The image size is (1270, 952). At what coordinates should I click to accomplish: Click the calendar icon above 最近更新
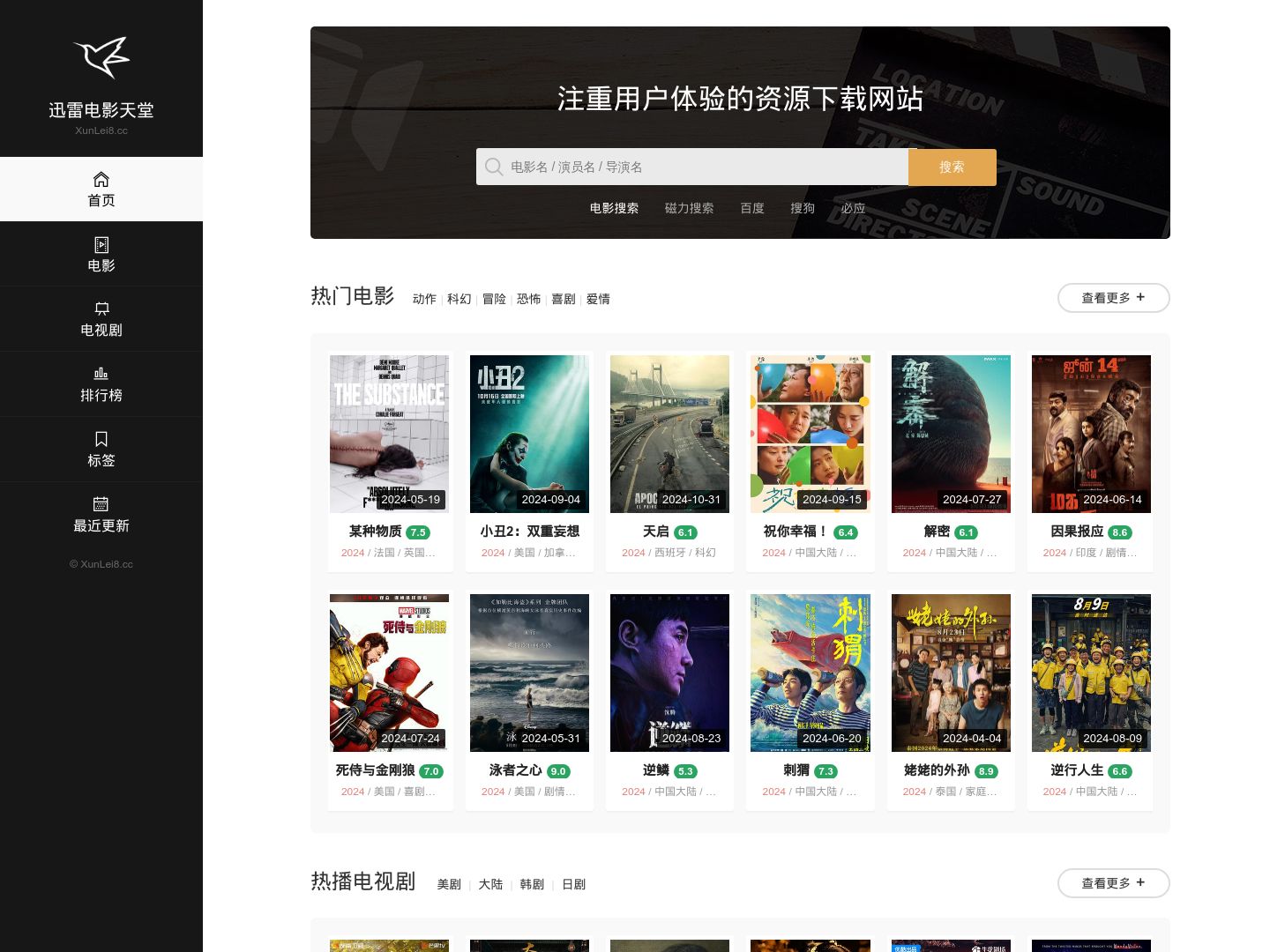click(x=101, y=504)
